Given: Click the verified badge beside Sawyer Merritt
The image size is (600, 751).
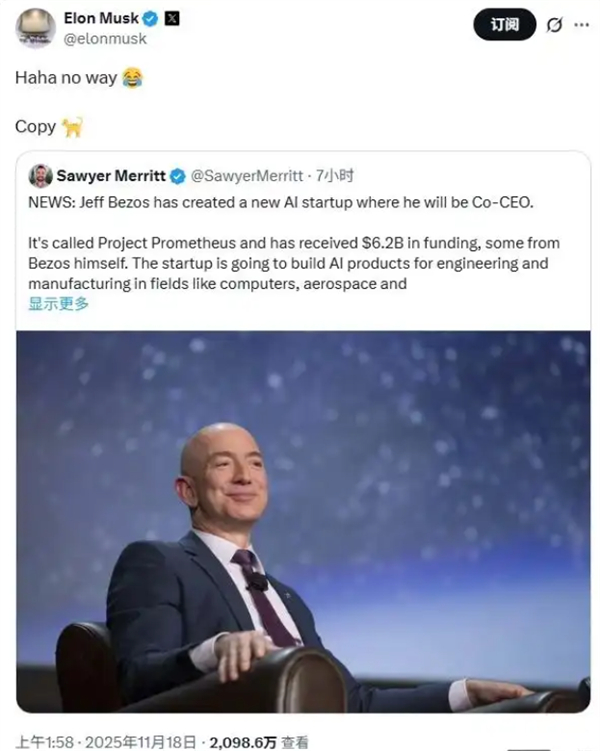Looking at the screenshot, I should tap(177, 176).
